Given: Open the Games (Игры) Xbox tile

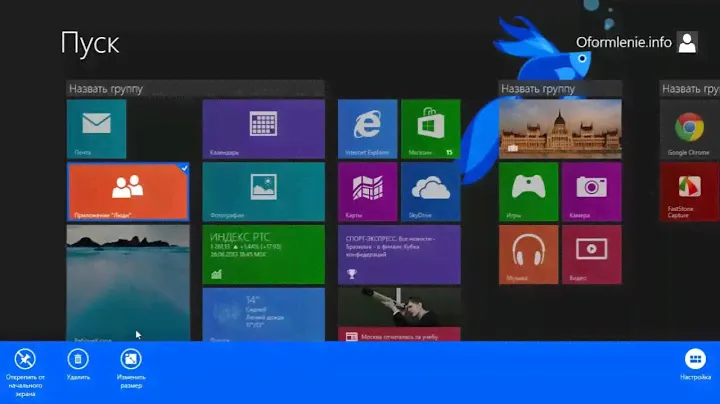Looking at the screenshot, I should 528,190.
